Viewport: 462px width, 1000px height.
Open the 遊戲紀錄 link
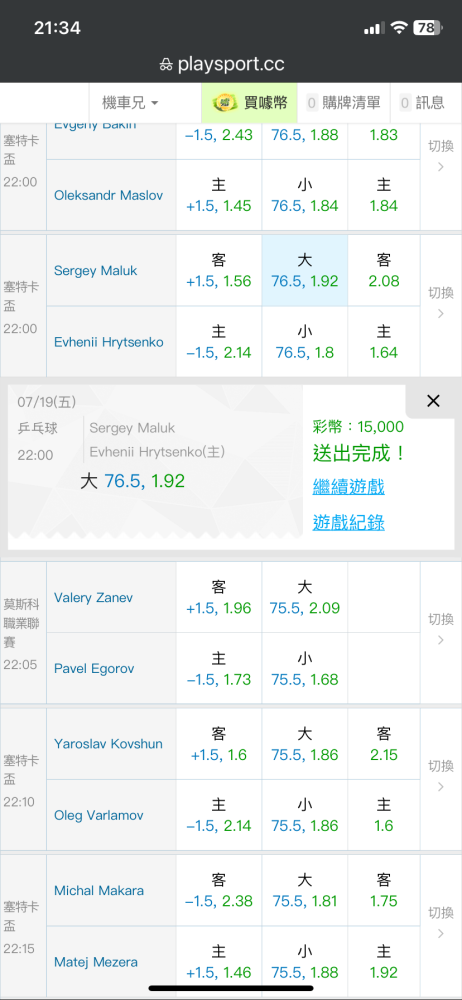pos(348,523)
